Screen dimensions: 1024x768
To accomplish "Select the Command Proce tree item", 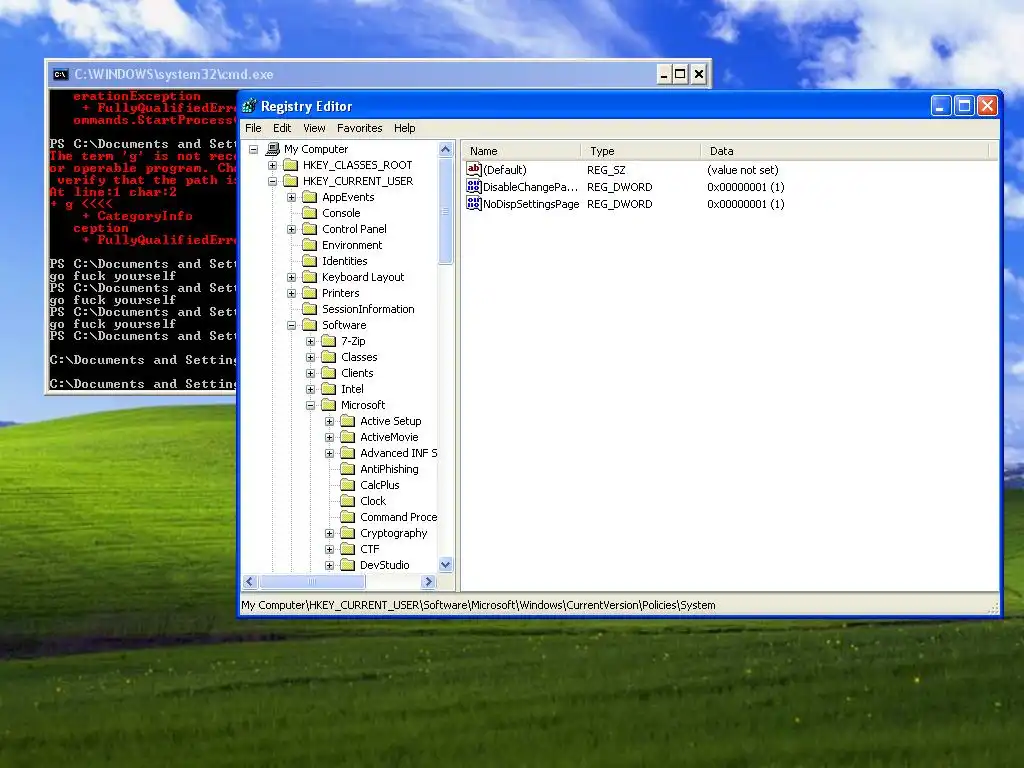I will (x=398, y=517).
